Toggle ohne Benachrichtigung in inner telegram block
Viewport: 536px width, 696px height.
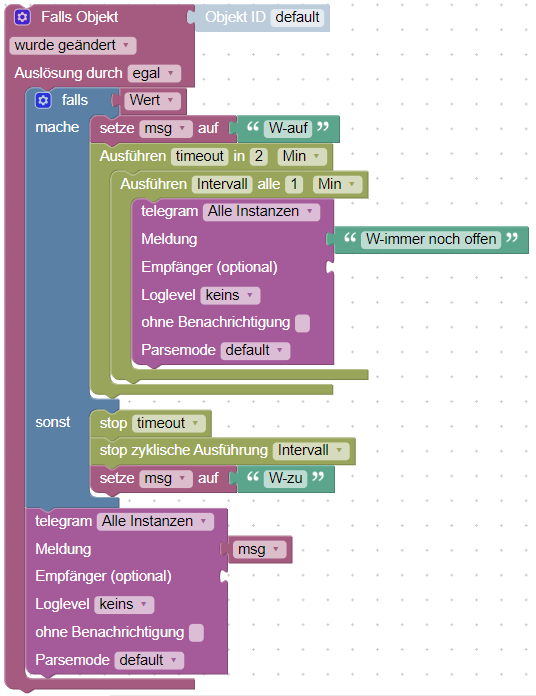[x=303, y=323]
